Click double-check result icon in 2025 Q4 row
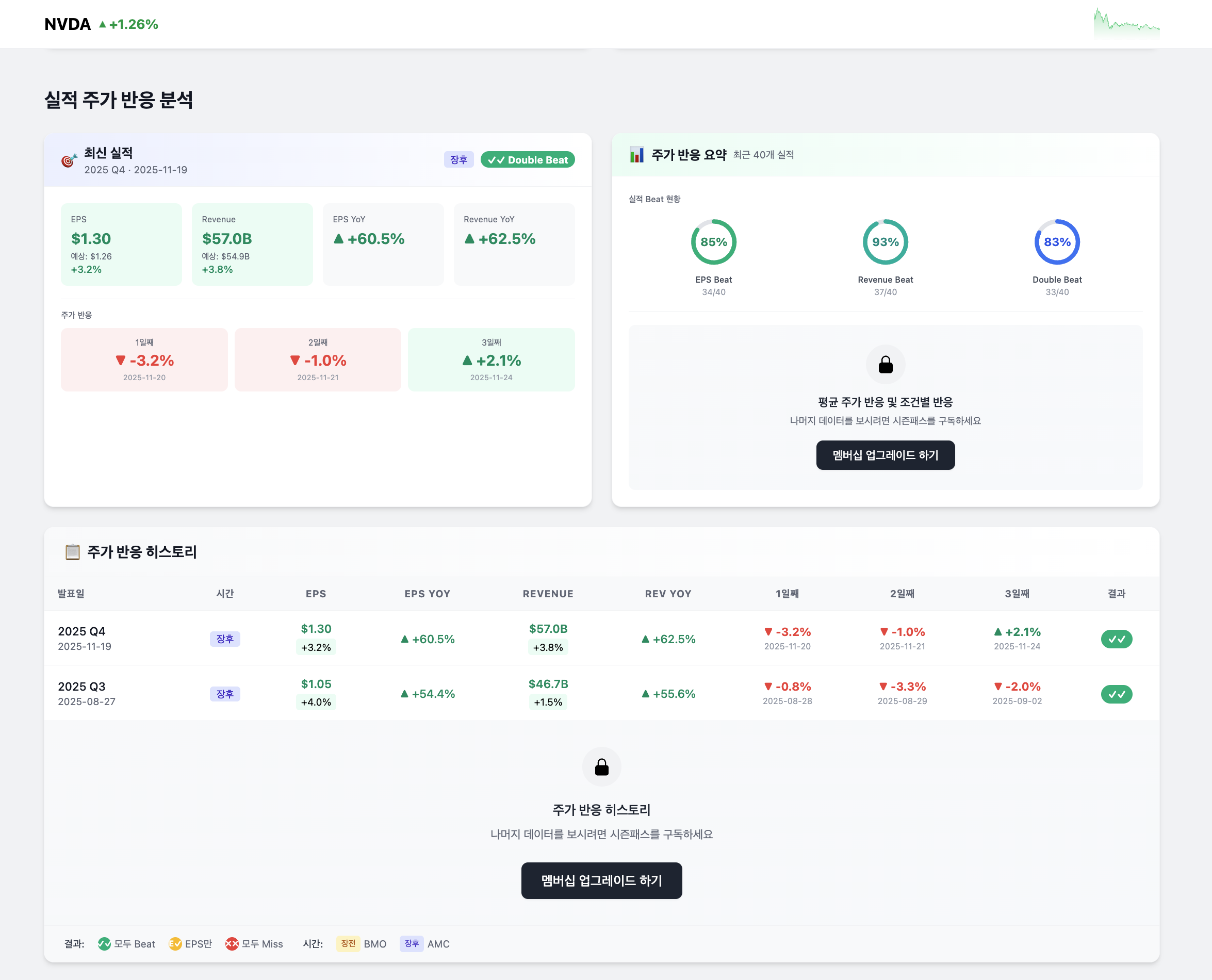Viewport: 1212px width, 980px height. (x=1116, y=639)
